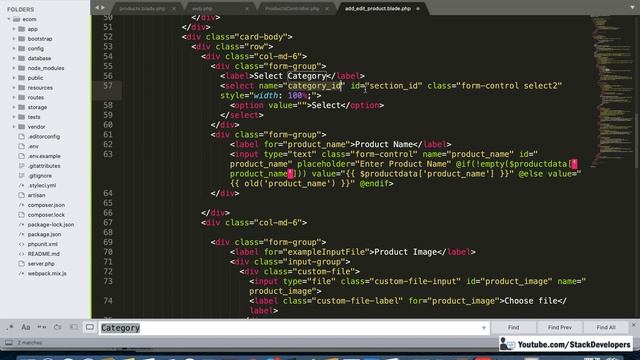640x360 pixels.
Task: Click the next tab arrow
Action: 103,7
